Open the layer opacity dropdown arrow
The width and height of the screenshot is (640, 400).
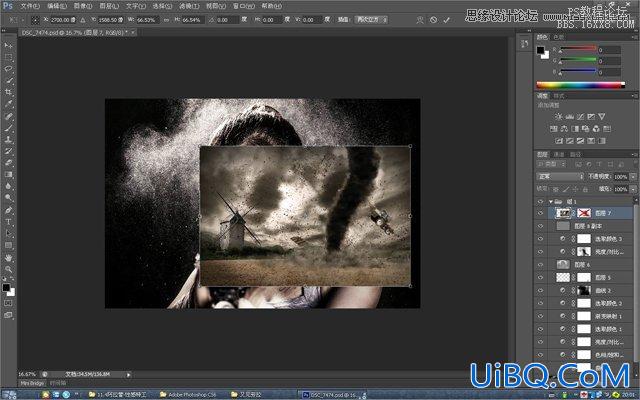click(633, 177)
